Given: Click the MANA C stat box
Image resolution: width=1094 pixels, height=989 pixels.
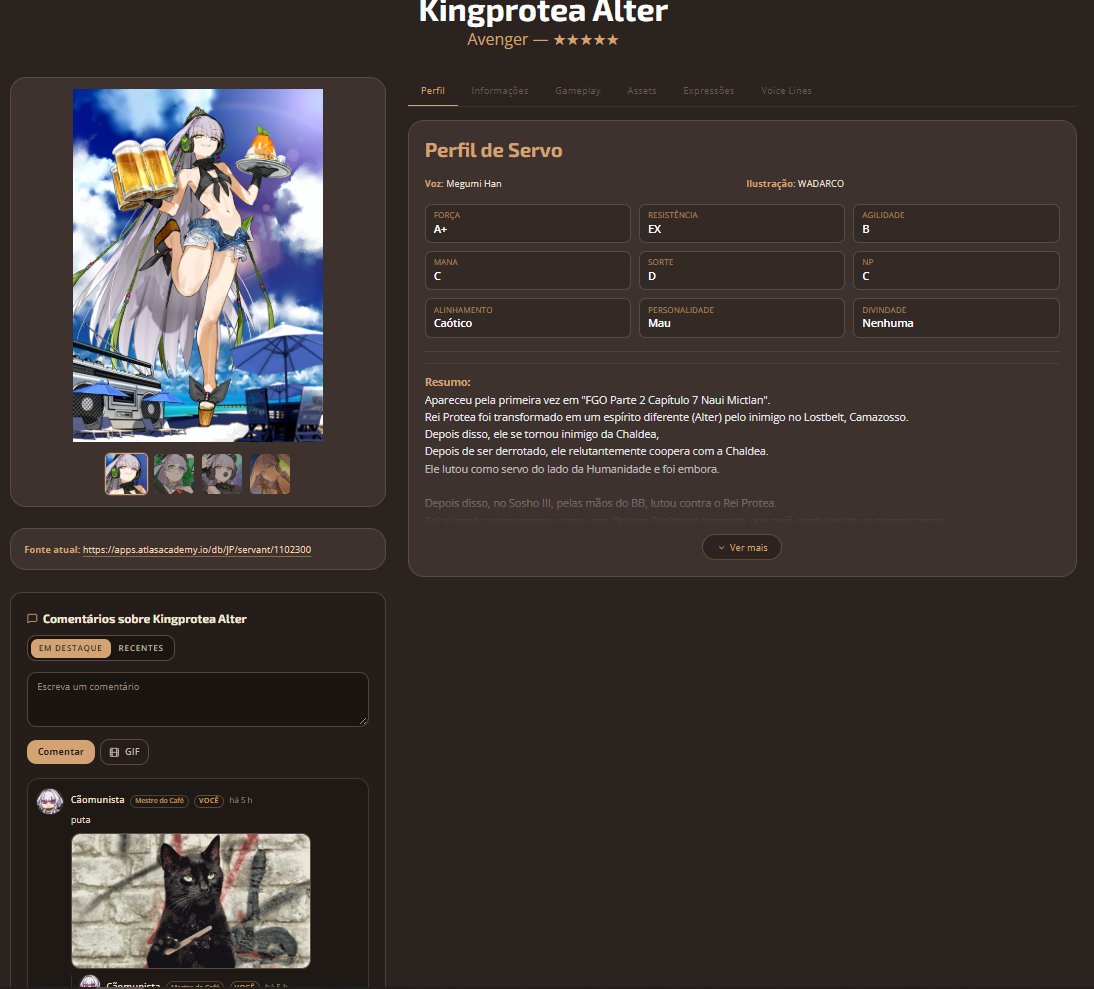Looking at the screenshot, I should 527,270.
